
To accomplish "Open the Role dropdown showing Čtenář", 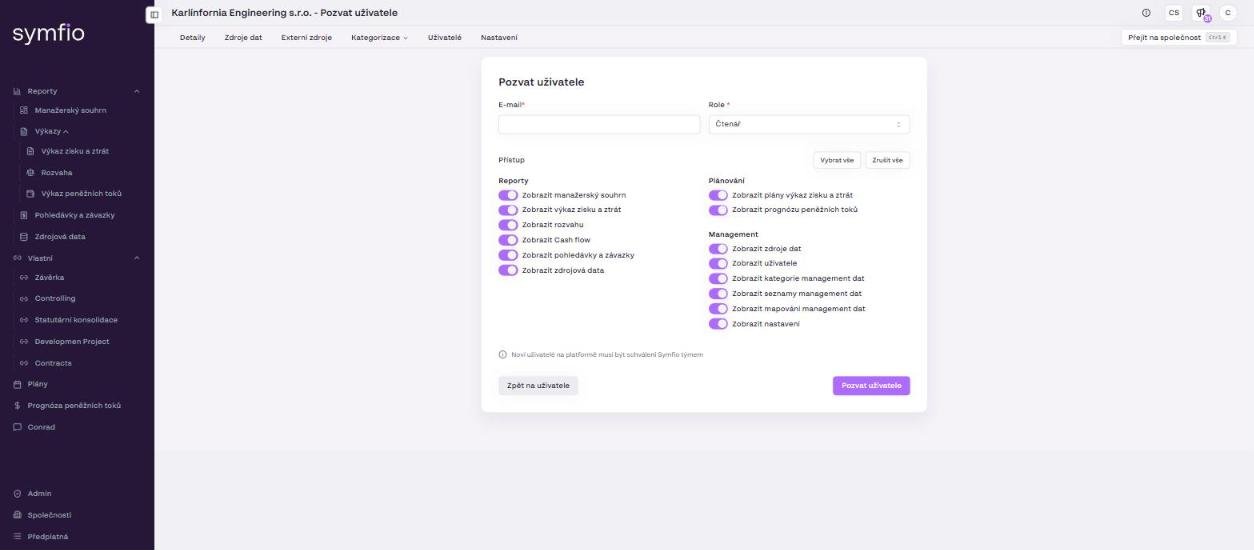I will click(x=809, y=124).
